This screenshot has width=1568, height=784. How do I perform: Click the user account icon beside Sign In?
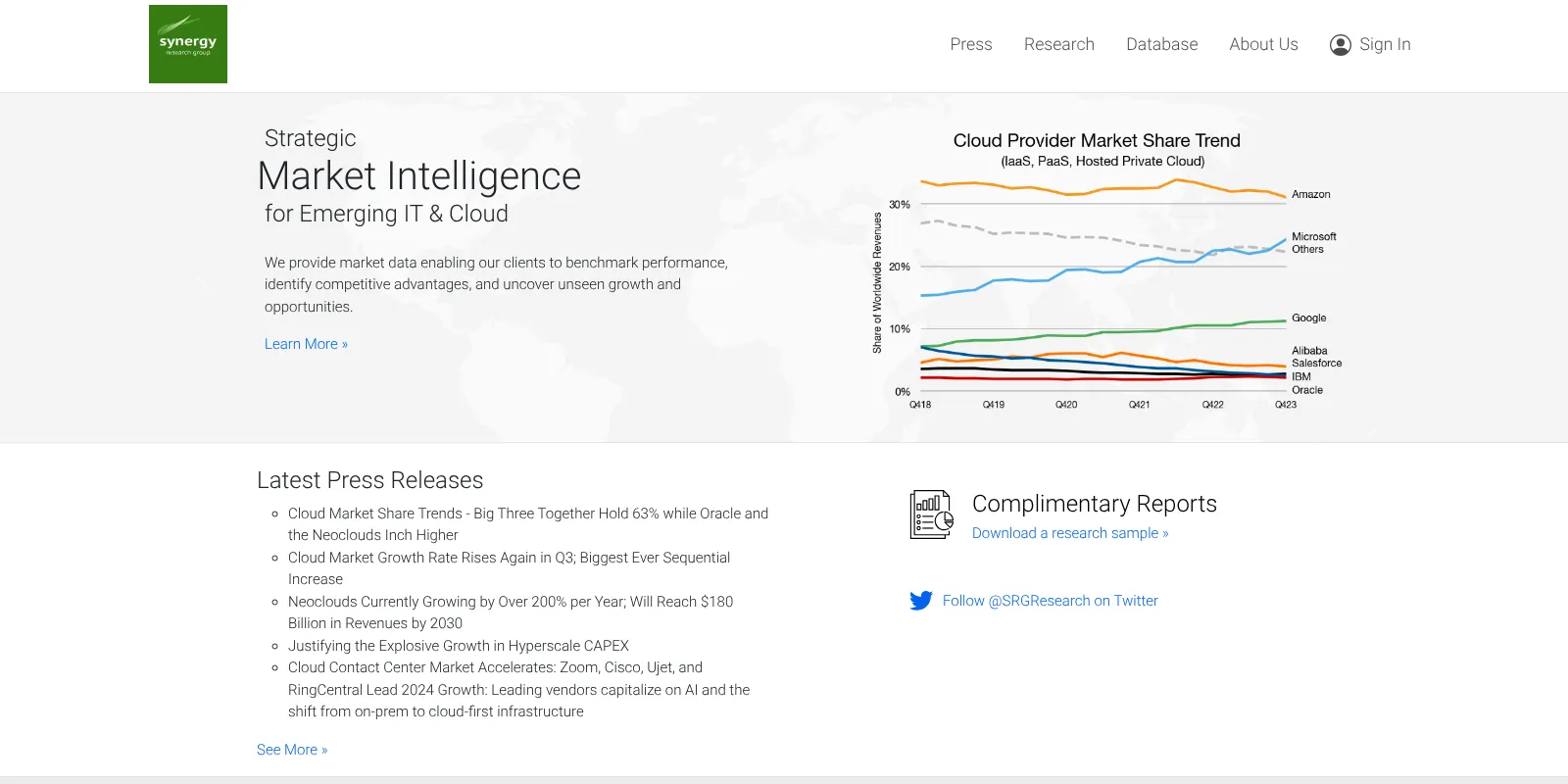coord(1341,45)
